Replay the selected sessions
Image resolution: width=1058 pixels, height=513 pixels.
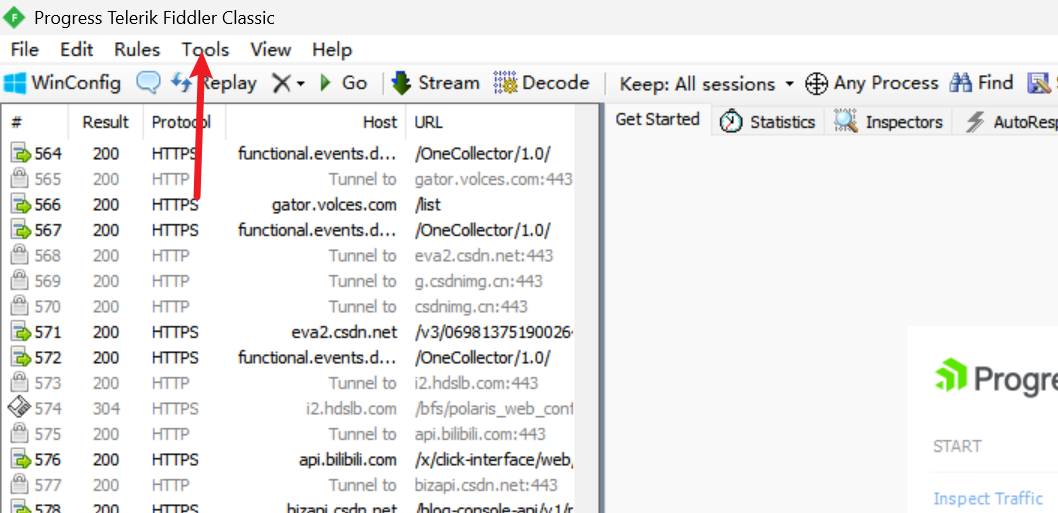[214, 84]
